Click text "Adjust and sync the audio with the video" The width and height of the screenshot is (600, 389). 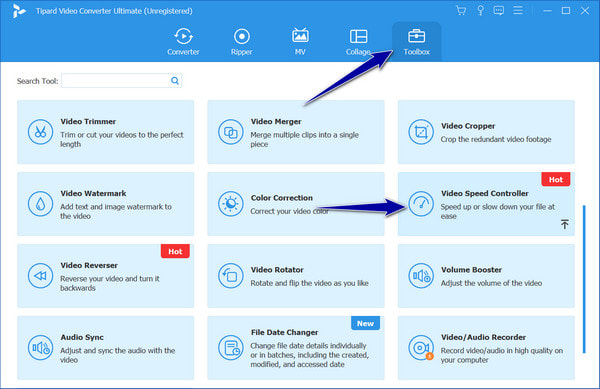click(x=117, y=355)
